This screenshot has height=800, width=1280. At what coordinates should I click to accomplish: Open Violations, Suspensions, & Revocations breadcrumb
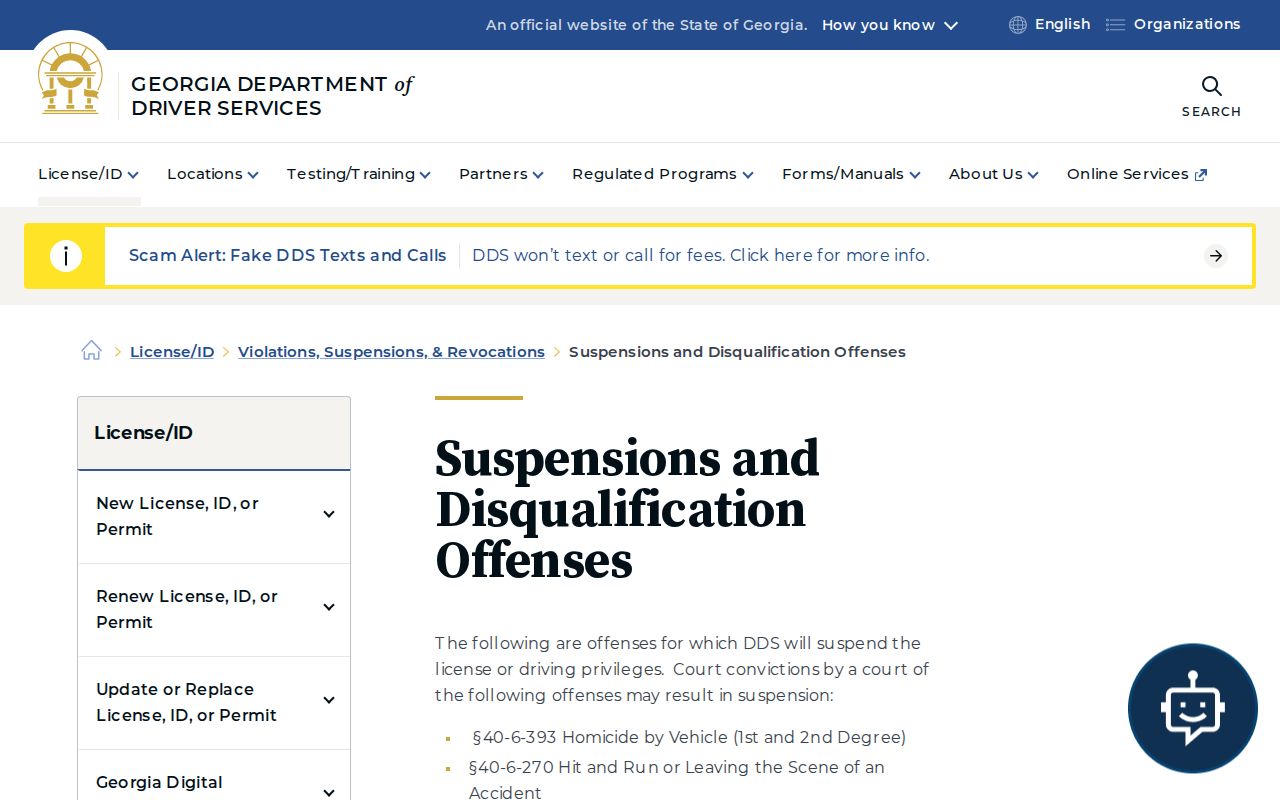coord(391,352)
